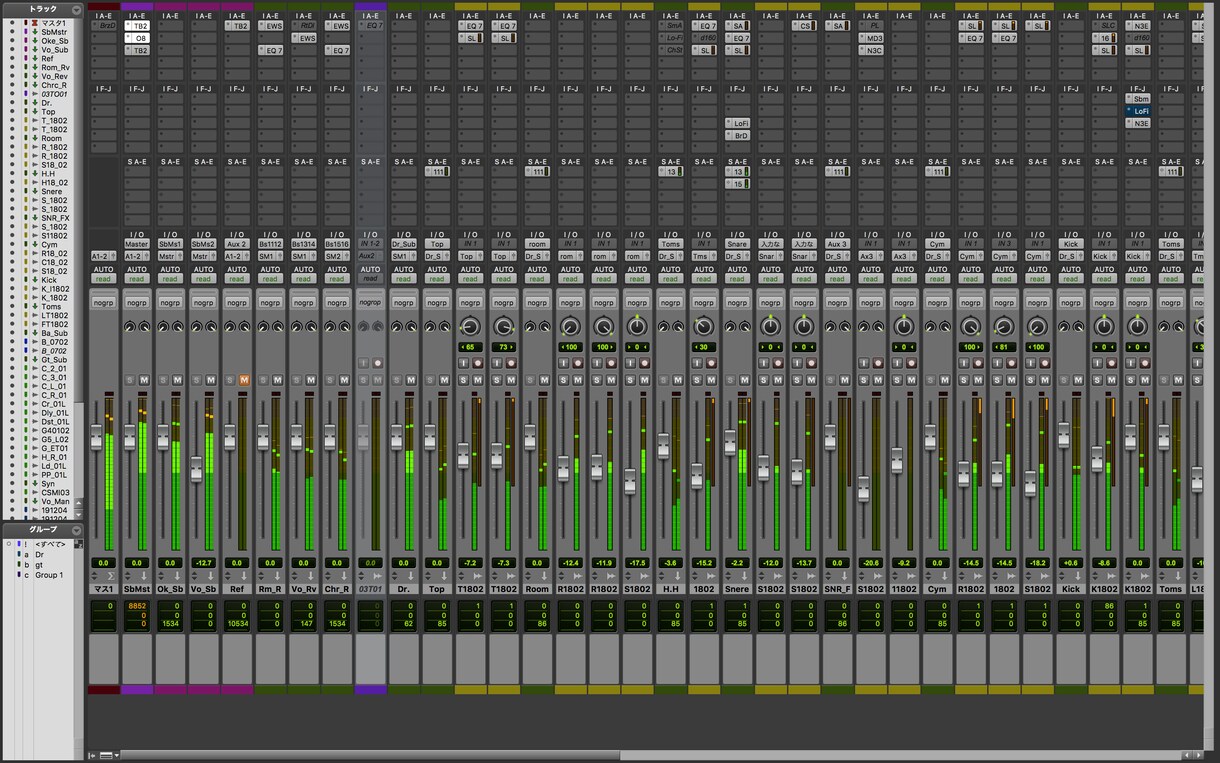Viewport: 1220px width, 763px height.
Task: Solo the Top channel strip
Action: (431, 380)
